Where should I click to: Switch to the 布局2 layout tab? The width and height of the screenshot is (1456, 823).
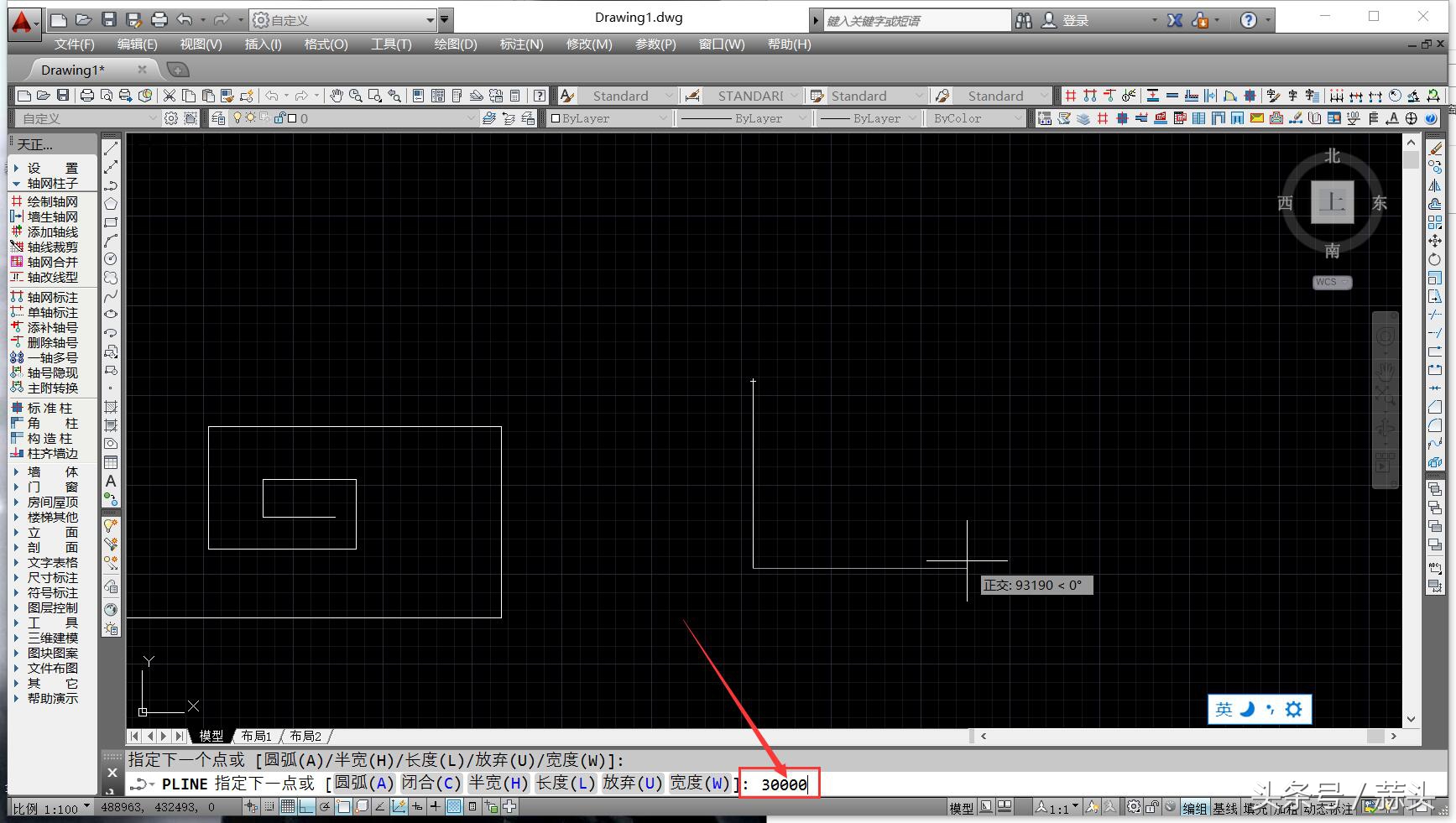[x=305, y=736]
